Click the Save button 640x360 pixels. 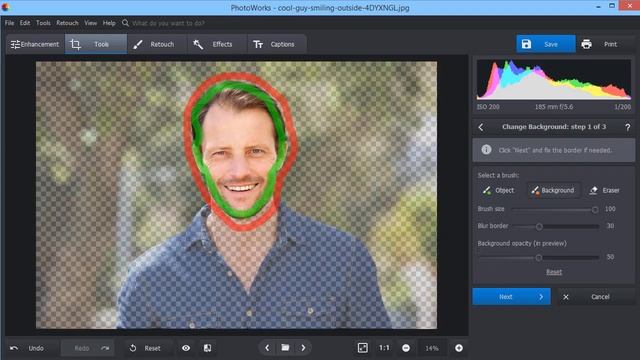click(546, 44)
